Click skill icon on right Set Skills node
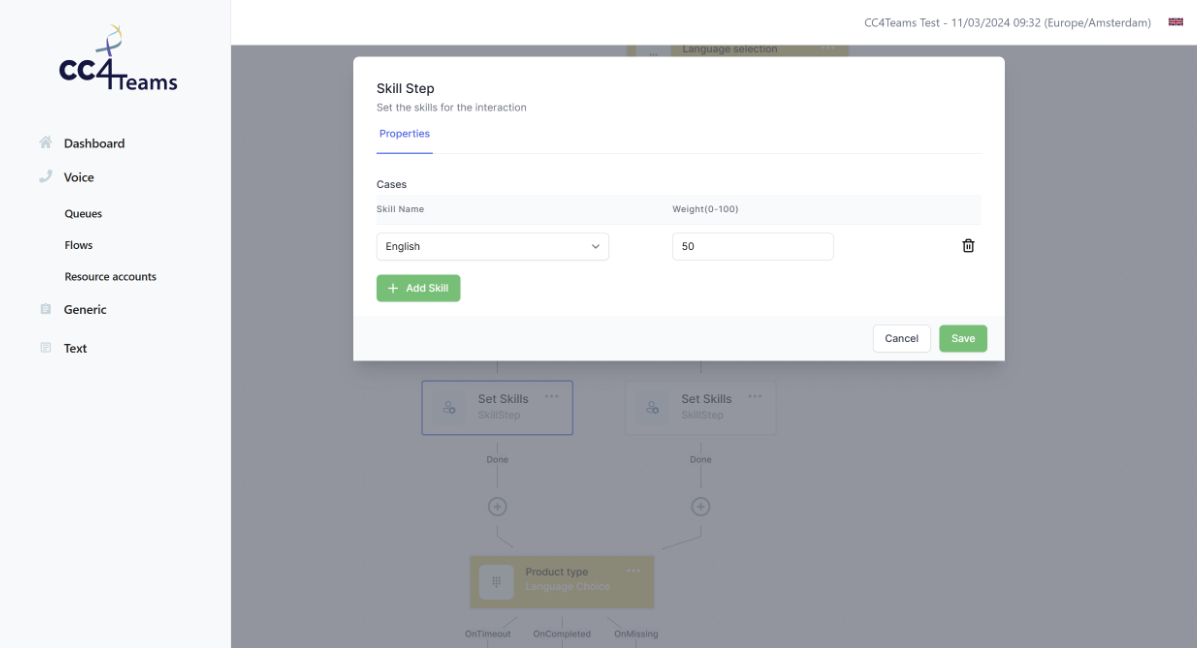The height and width of the screenshot is (648, 1197). pyautogui.click(x=652, y=408)
